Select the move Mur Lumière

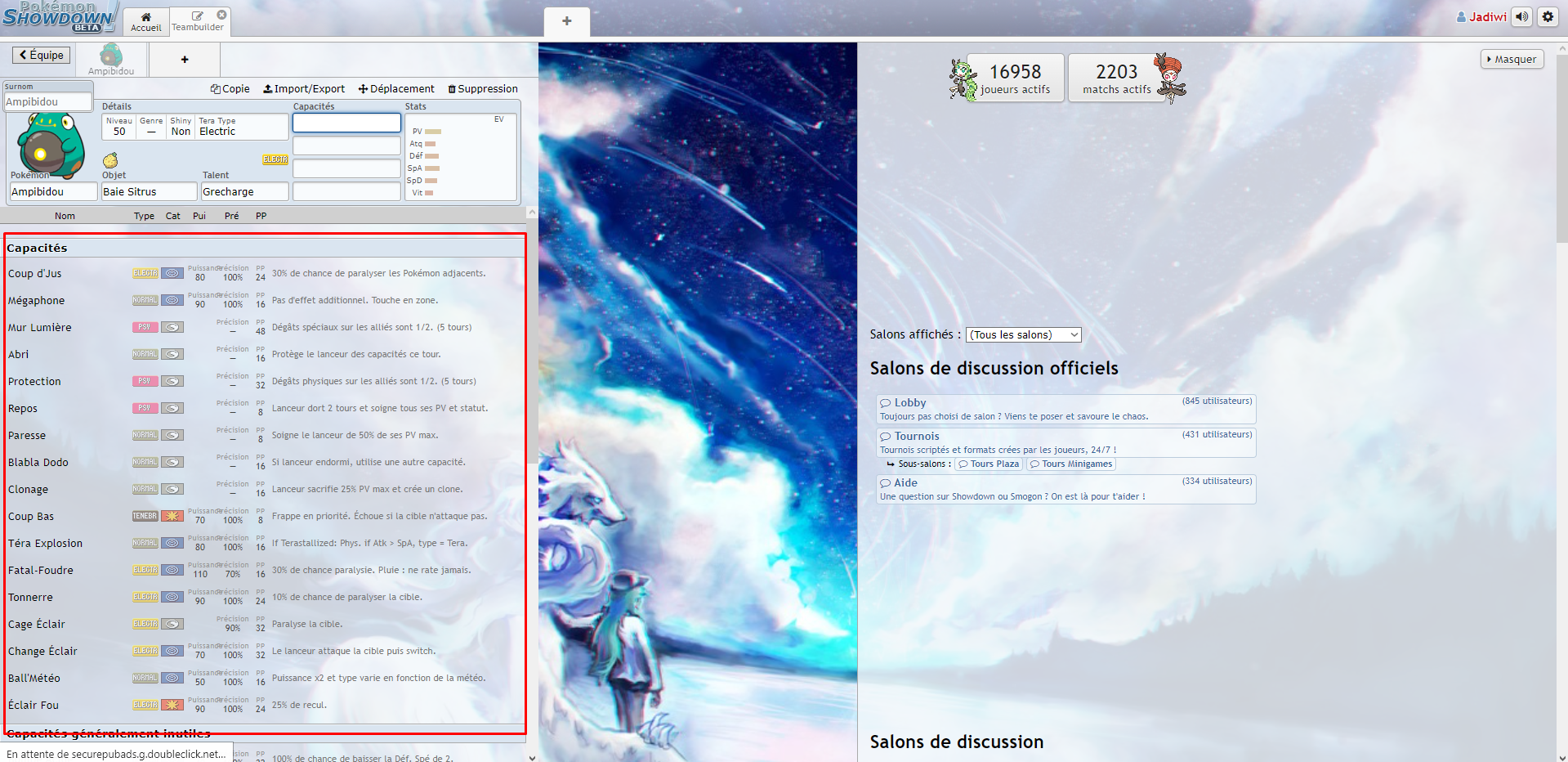[264, 327]
